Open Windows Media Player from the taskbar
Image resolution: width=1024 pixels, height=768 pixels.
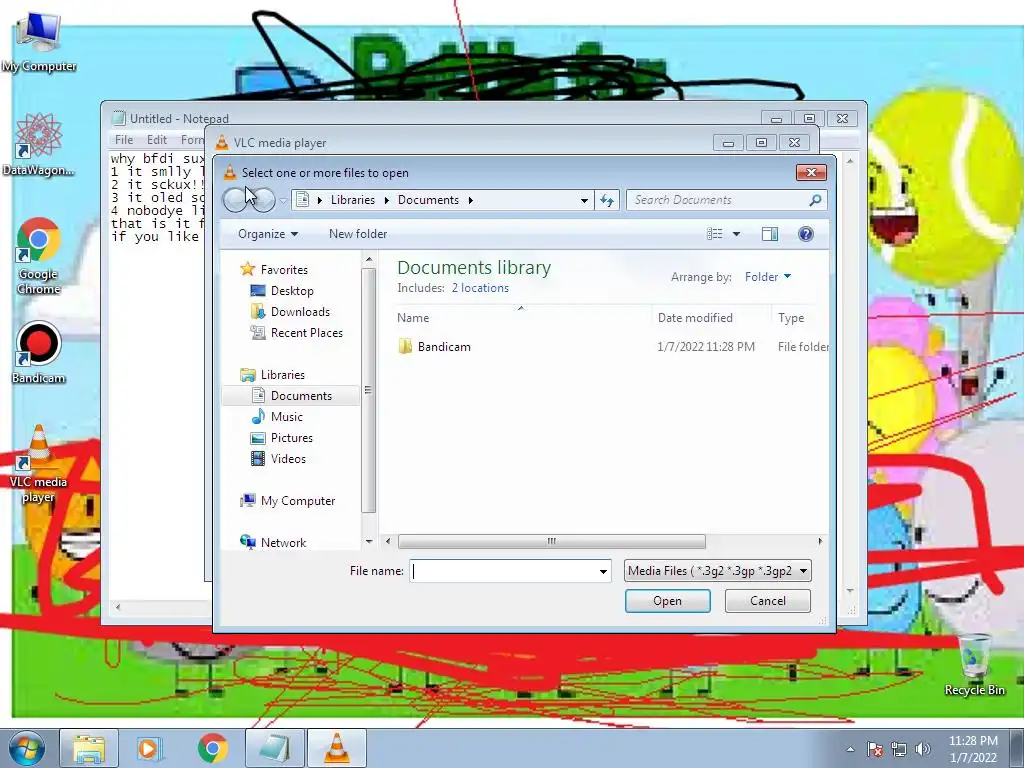coord(148,748)
